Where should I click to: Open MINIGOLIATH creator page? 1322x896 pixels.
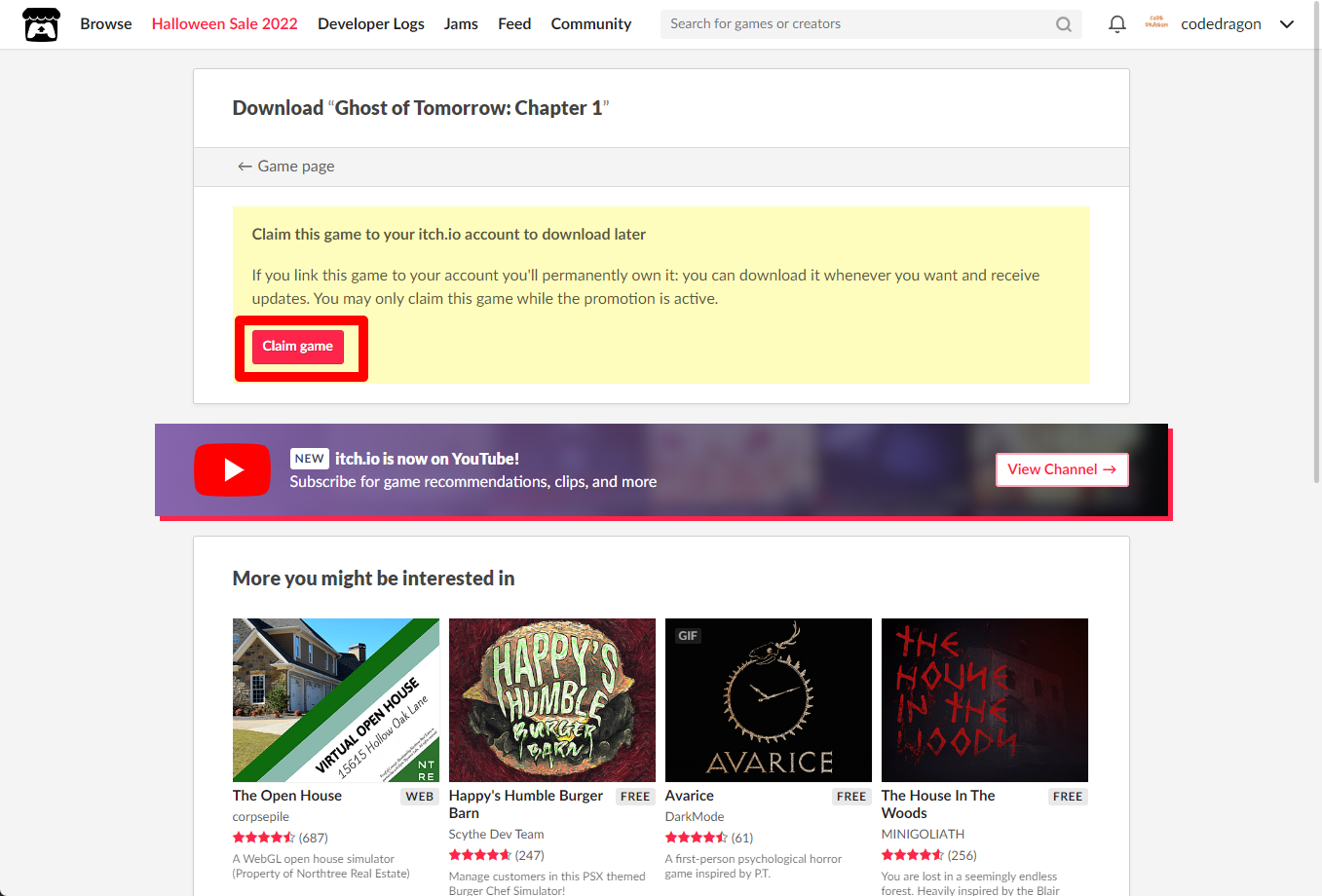point(924,835)
